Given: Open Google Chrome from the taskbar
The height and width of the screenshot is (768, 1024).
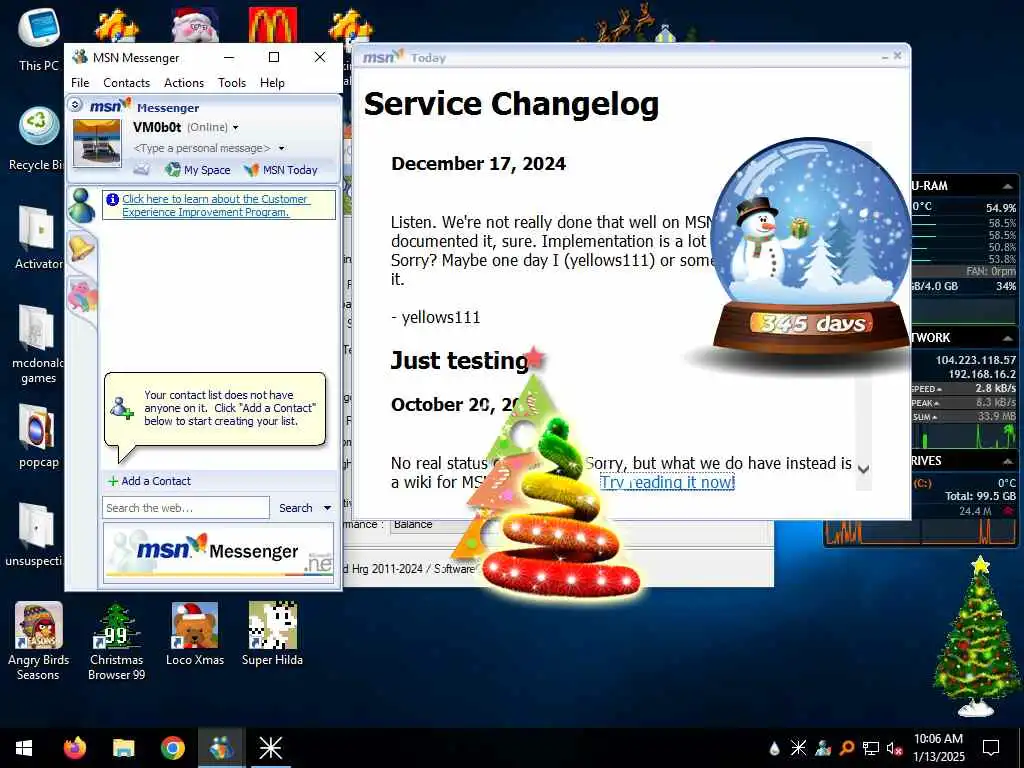Looking at the screenshot, I should 172,748.
